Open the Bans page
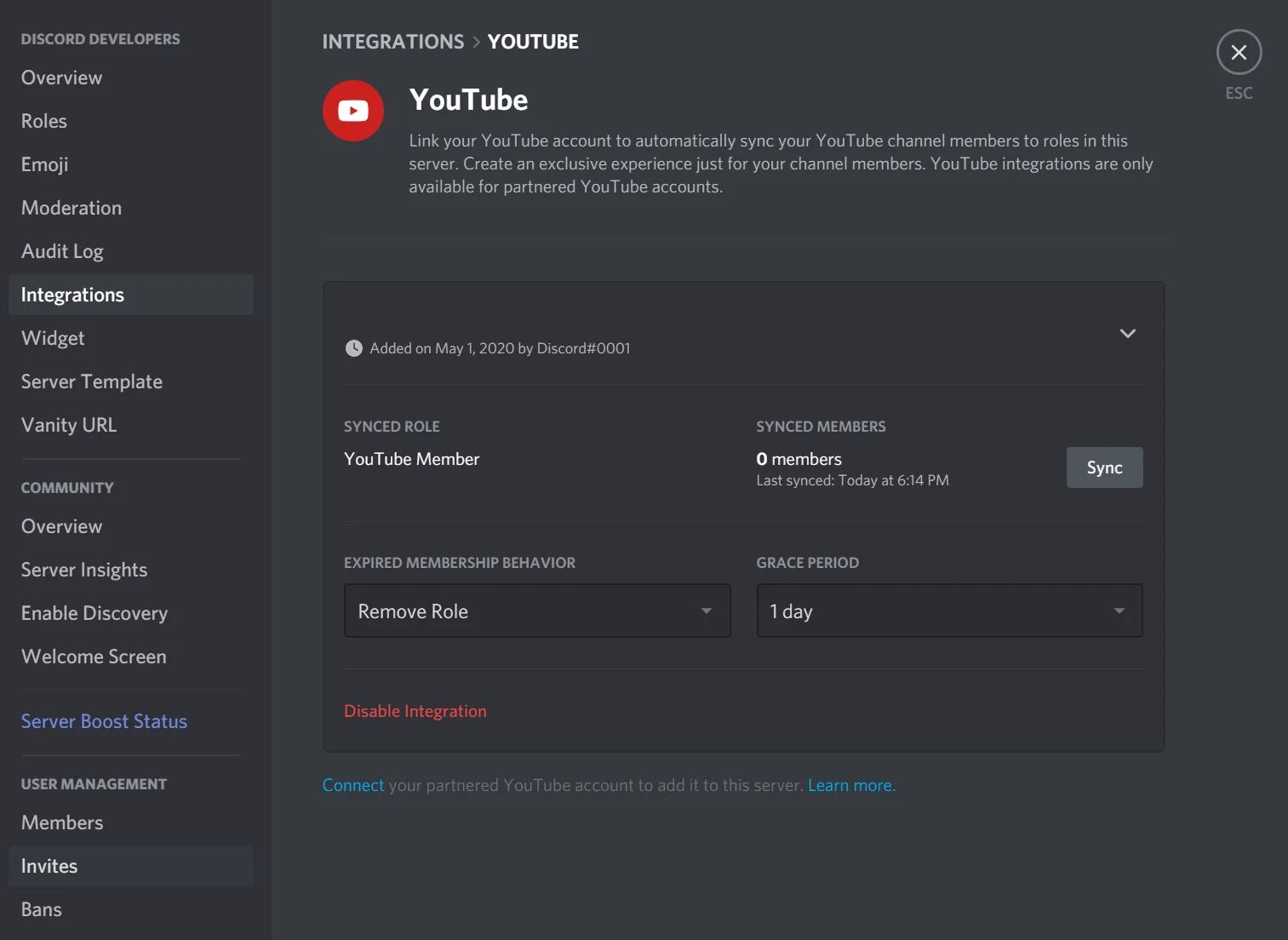1288x940 pixels. point(41,908)
